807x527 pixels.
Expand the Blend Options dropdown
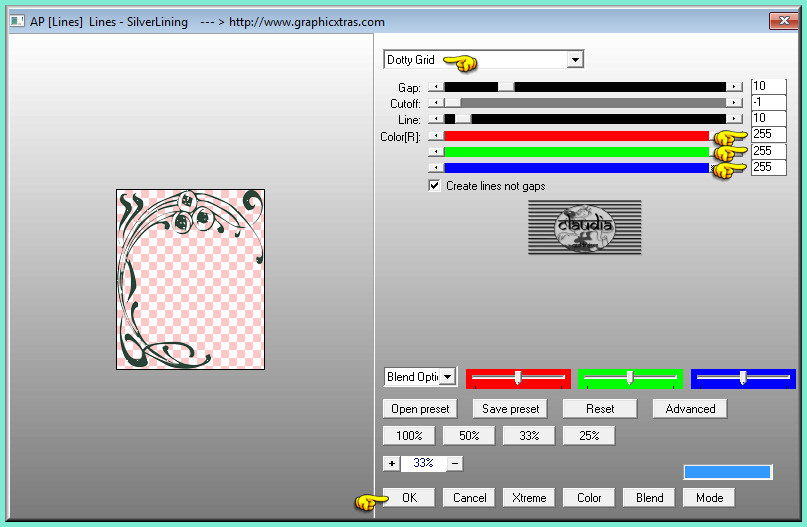click(x=448, y=377)
